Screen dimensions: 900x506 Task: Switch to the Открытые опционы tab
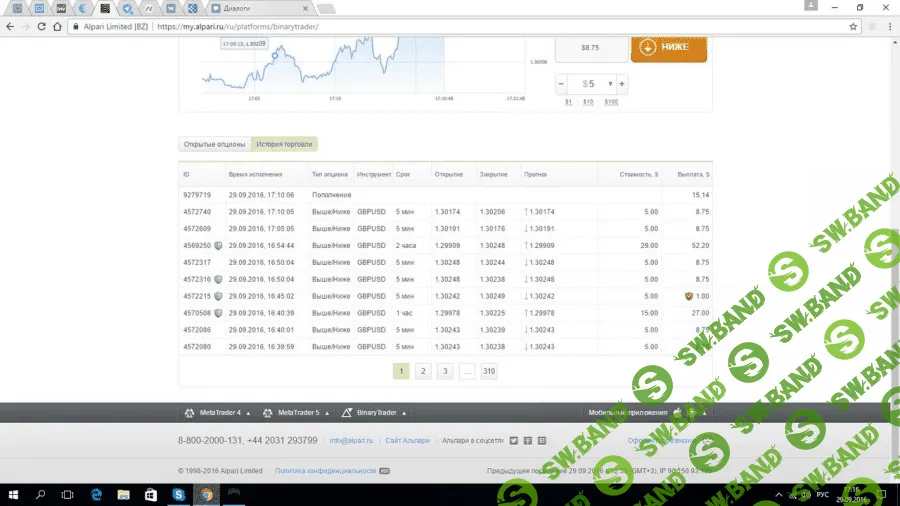point(214,144)
